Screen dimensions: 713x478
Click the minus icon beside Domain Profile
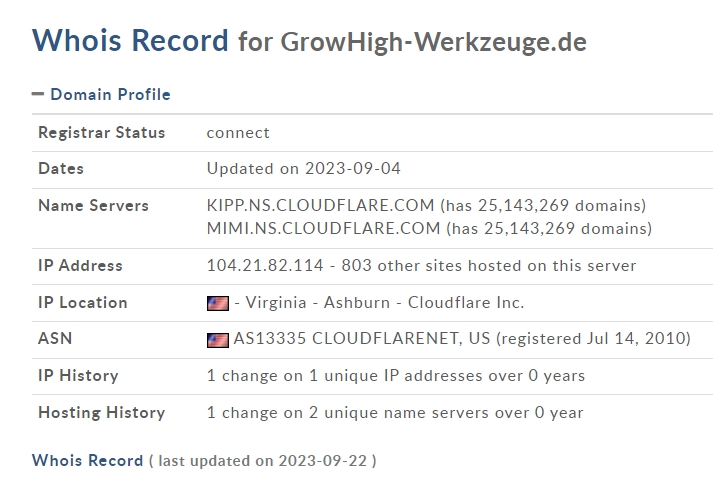(x=38, y=94)
